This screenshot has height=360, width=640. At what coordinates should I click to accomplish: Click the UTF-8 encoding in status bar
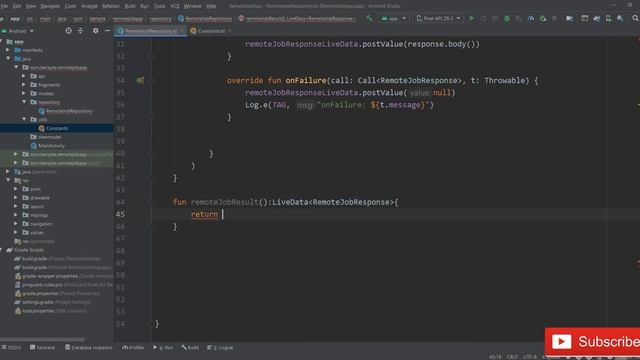(530, 357)
